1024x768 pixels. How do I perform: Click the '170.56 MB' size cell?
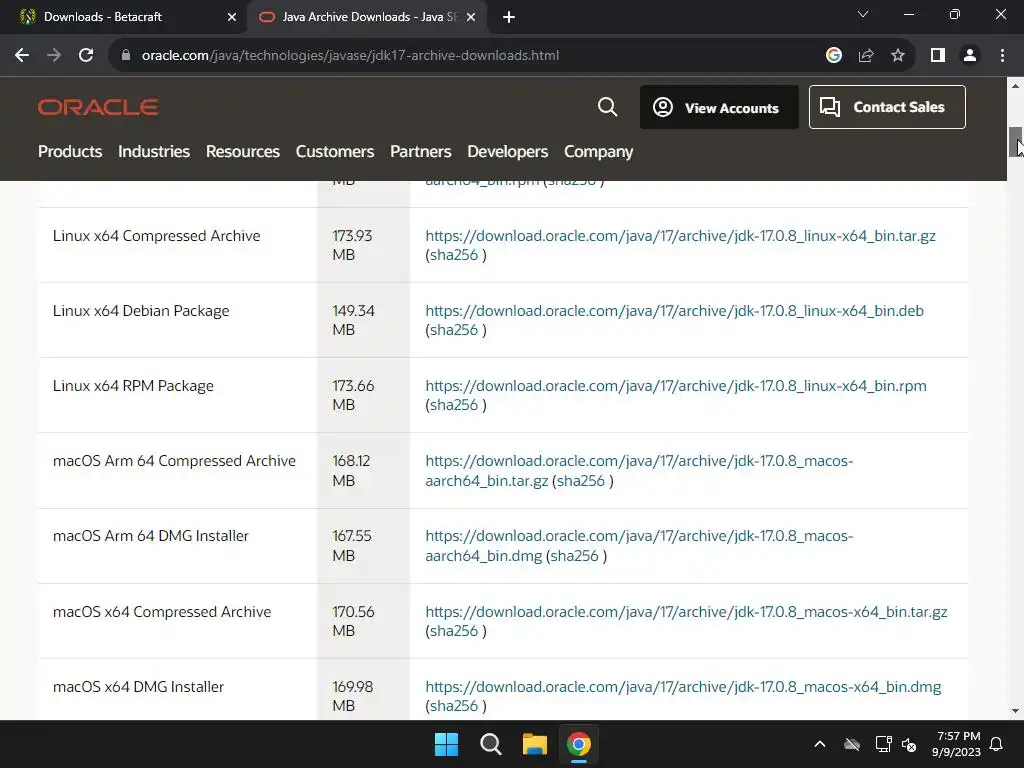click(x=363, y=621)
